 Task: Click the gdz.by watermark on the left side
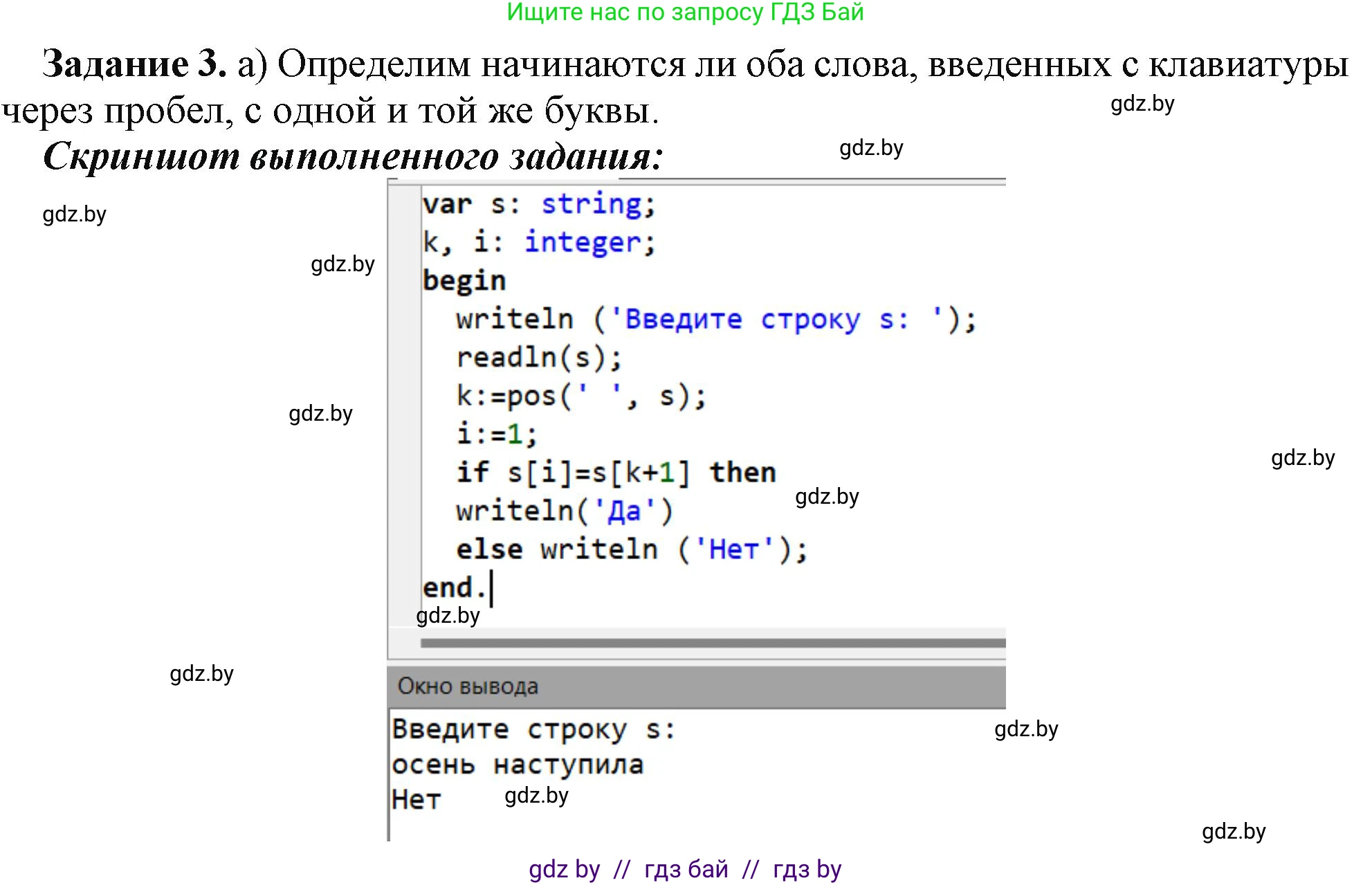(76, 214)
